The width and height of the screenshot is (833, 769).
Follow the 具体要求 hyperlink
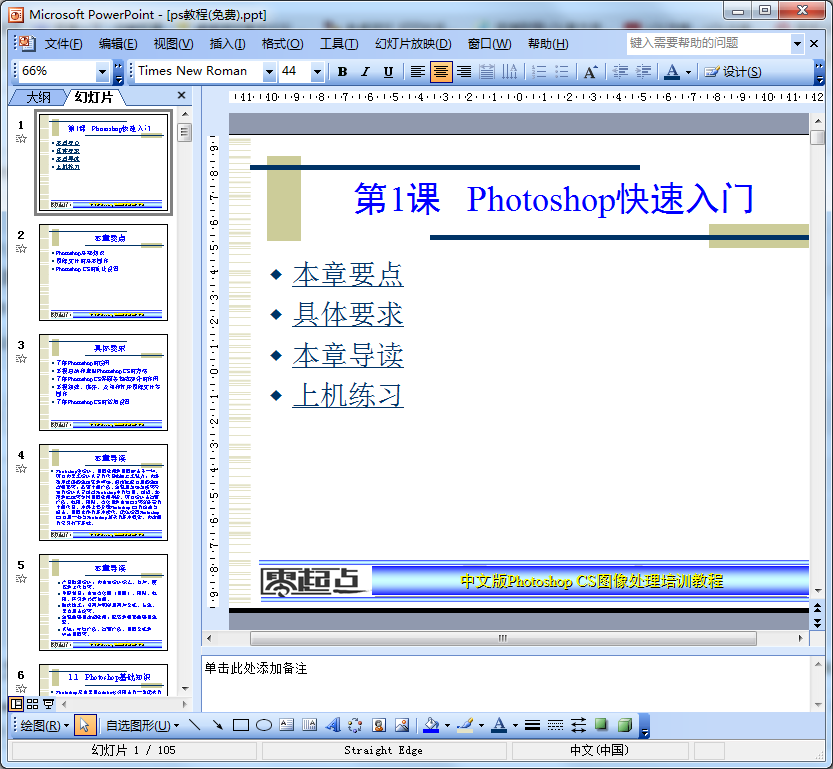pyautogui.click(x=348, y=314)
